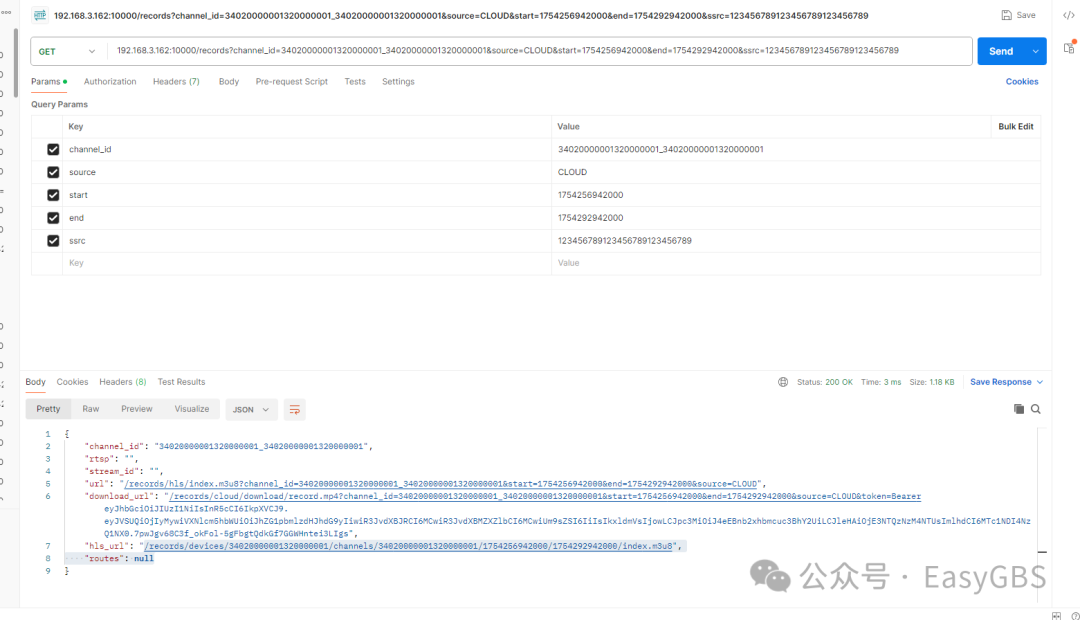Open the response Headers (8) tab

point(123,382)
